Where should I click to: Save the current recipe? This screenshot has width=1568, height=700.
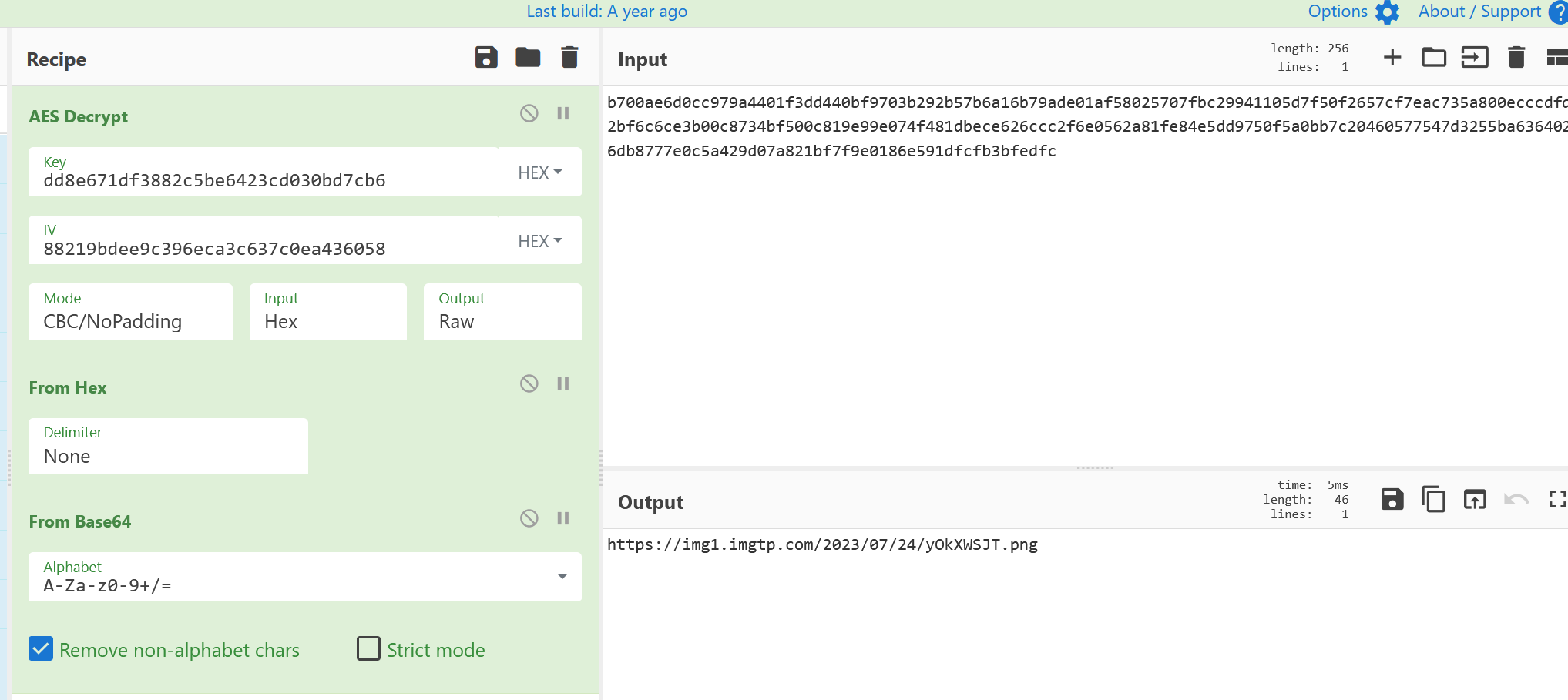[486, 58]
